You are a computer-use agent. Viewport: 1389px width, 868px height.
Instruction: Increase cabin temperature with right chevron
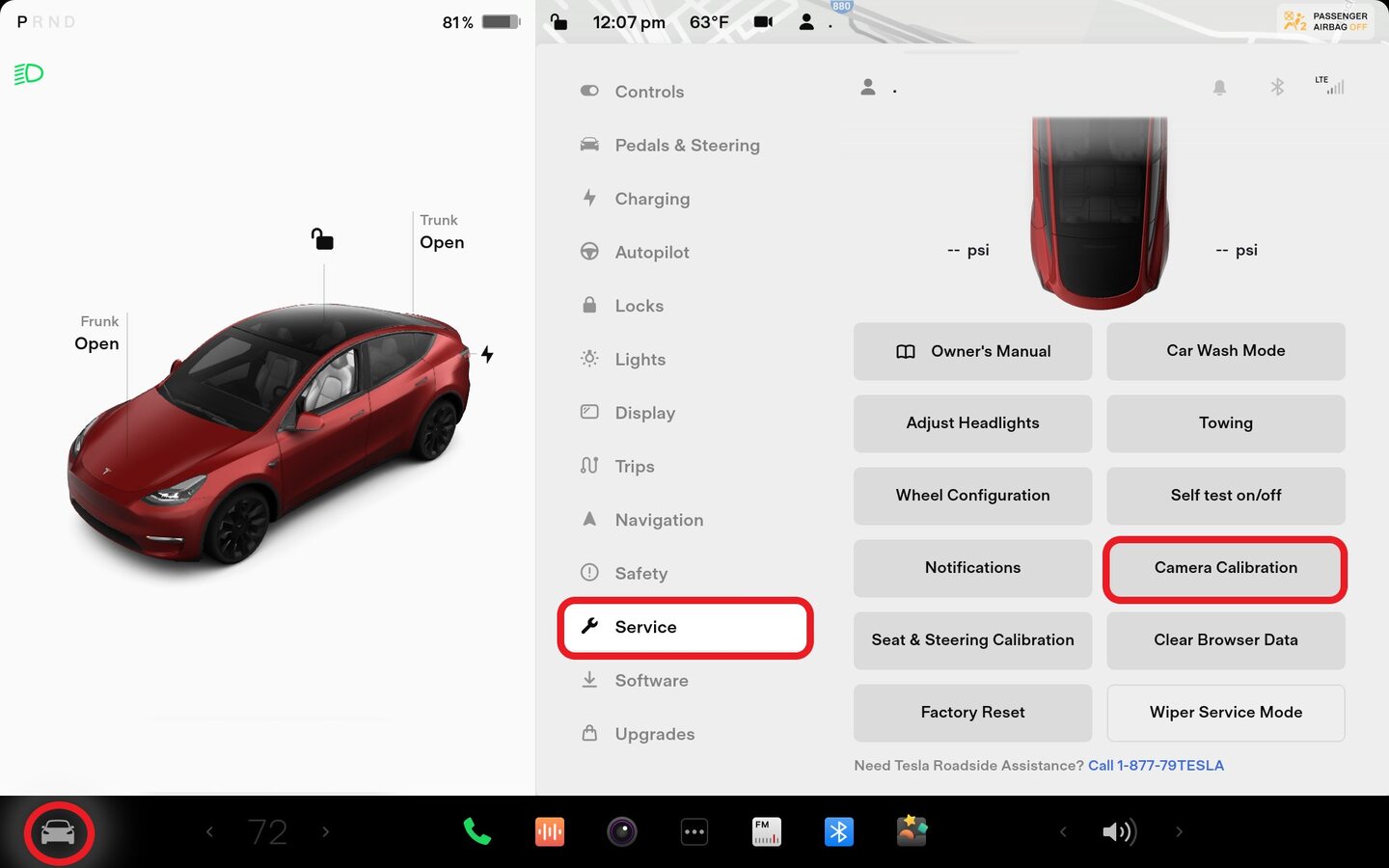point(326,831)
